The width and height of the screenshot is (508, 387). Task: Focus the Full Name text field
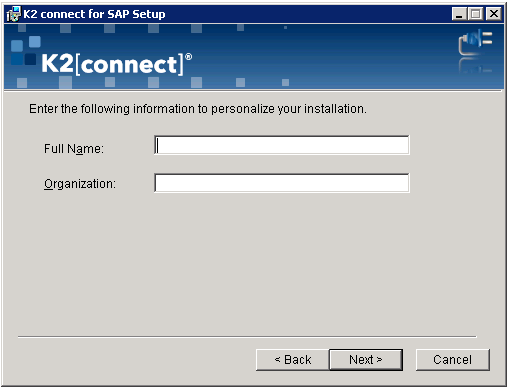(x=282, y=145)
